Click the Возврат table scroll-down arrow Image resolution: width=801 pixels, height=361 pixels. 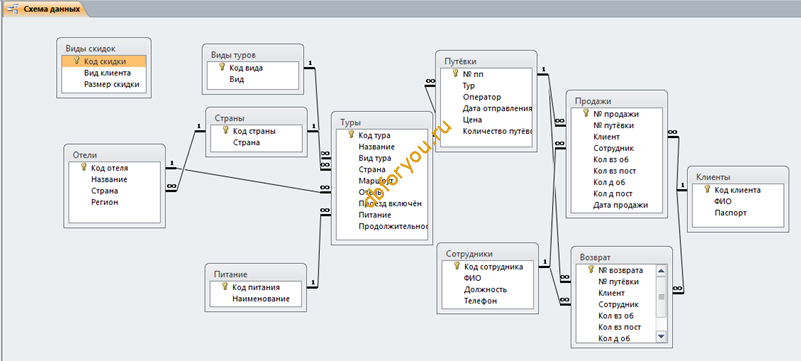tap(661, 336)
